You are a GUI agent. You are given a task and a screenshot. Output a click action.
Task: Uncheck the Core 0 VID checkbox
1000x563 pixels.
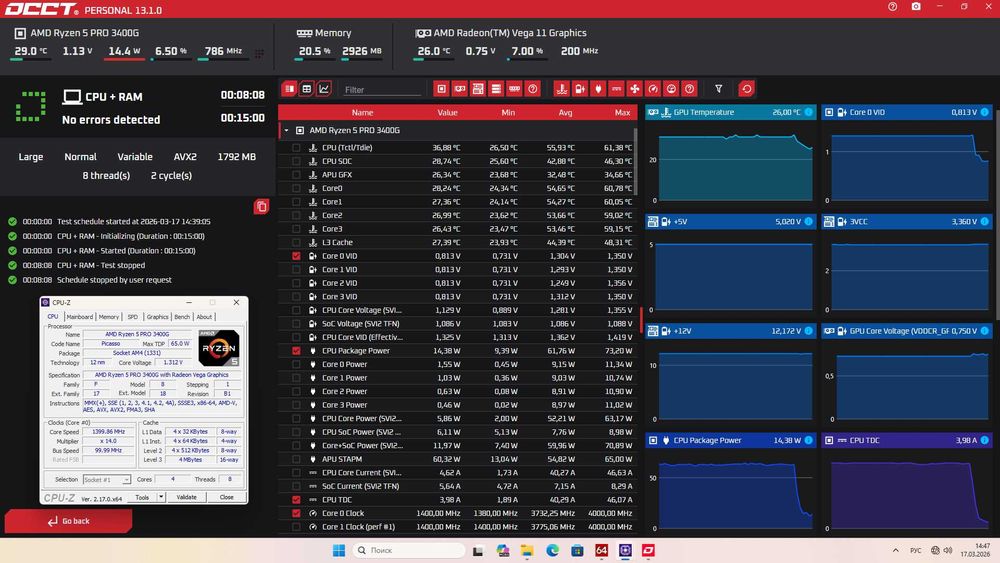[x=296, y=256]
